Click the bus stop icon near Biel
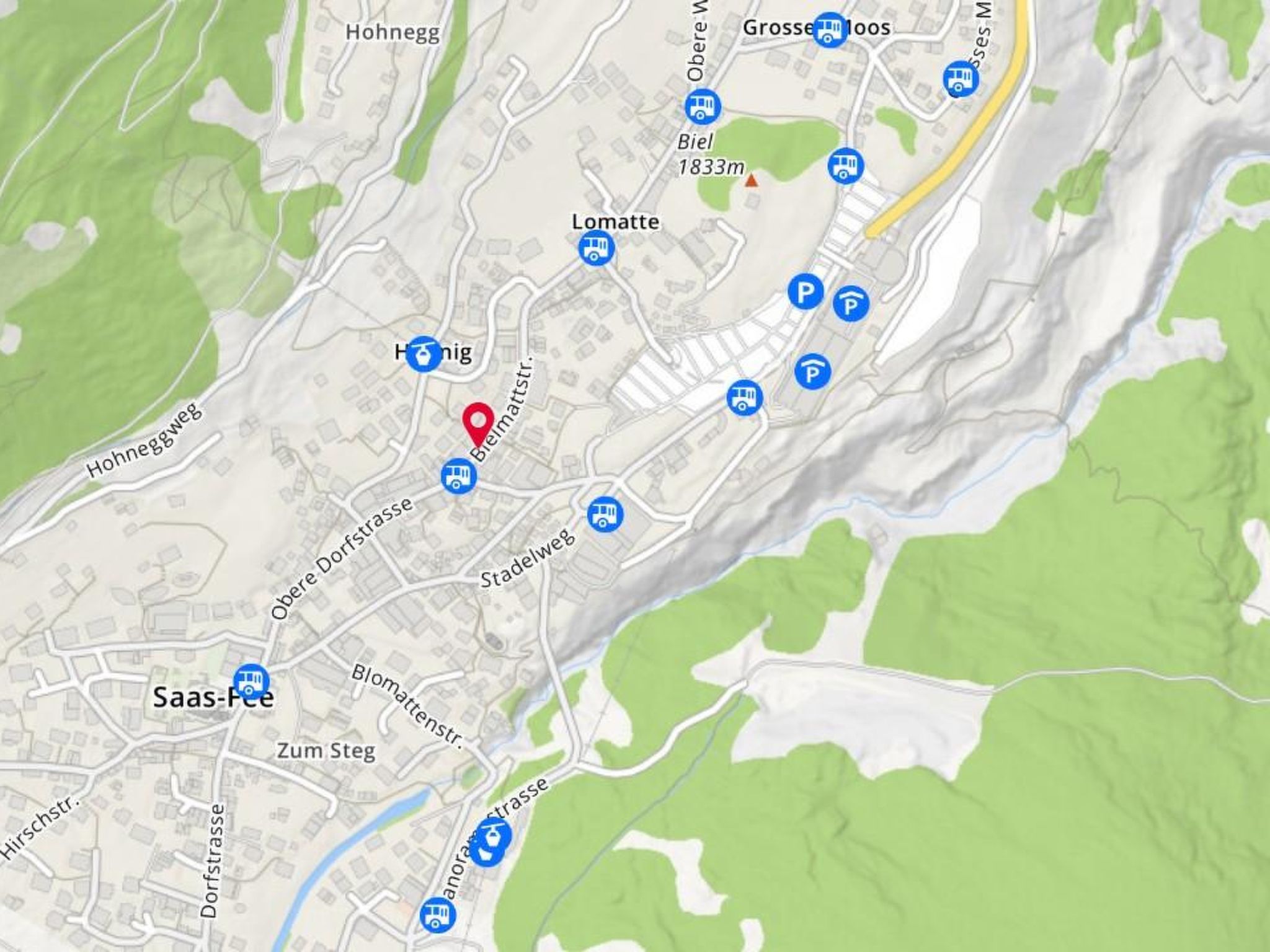This screenshot has width=1270, height=952. tap(703, 106)
